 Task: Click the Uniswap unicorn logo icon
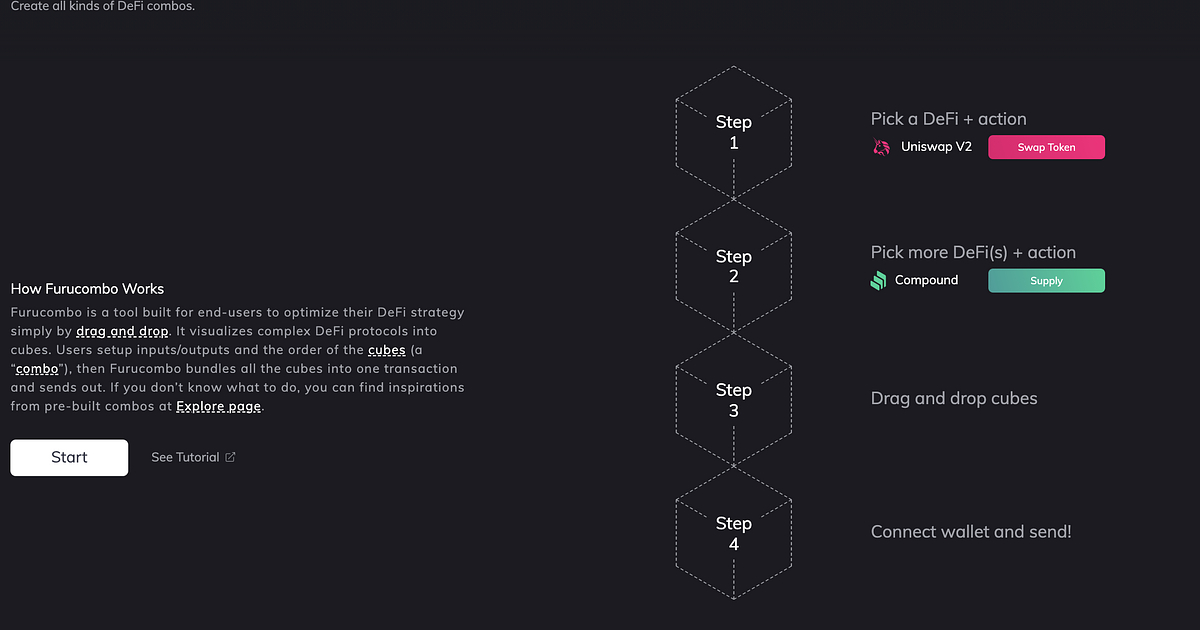pos(881,148)
